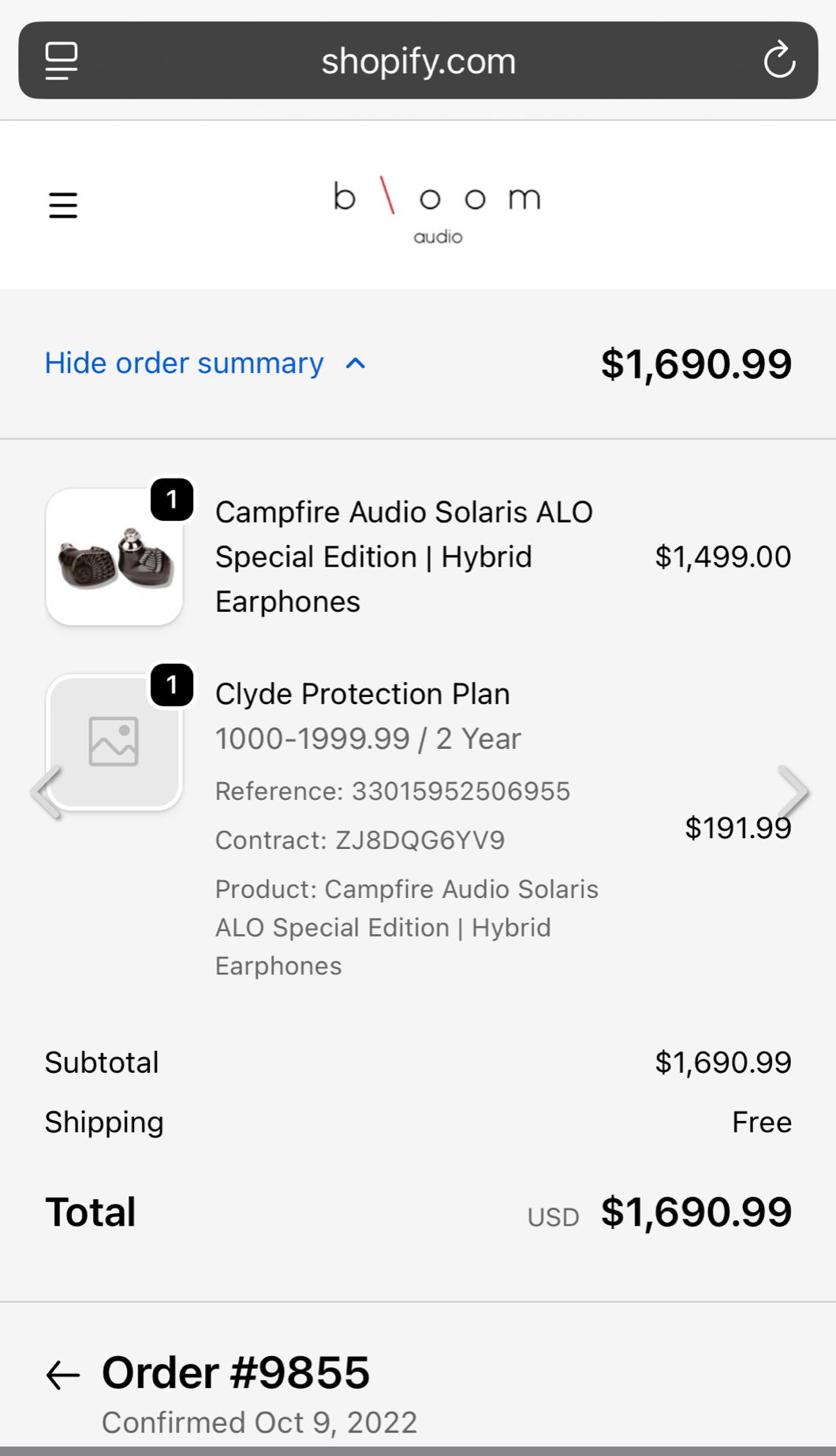Click the order total $1,690.99 amount
Image resolution: width=836 pixels, height=1456 pixels.
(x=697, y=1212)
